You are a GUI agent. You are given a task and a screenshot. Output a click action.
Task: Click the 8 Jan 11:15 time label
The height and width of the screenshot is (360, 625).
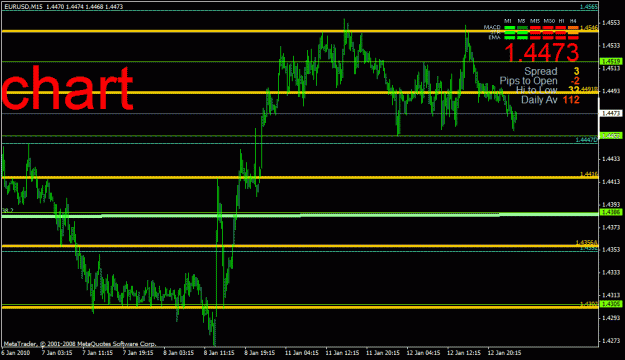click(219, 353)
